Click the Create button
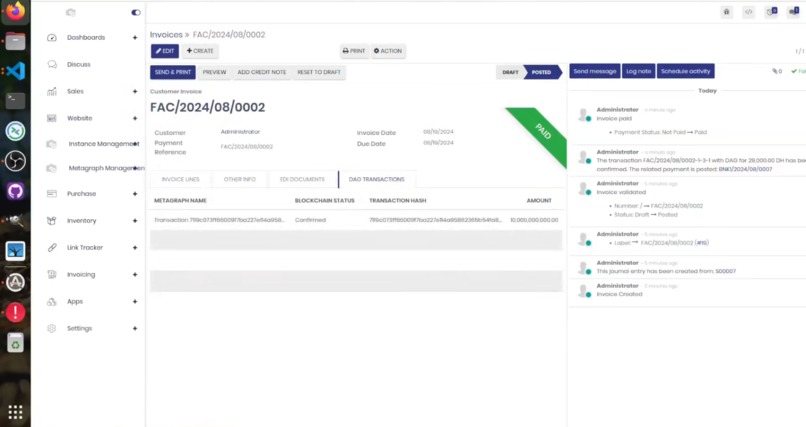 coord(200,51)
